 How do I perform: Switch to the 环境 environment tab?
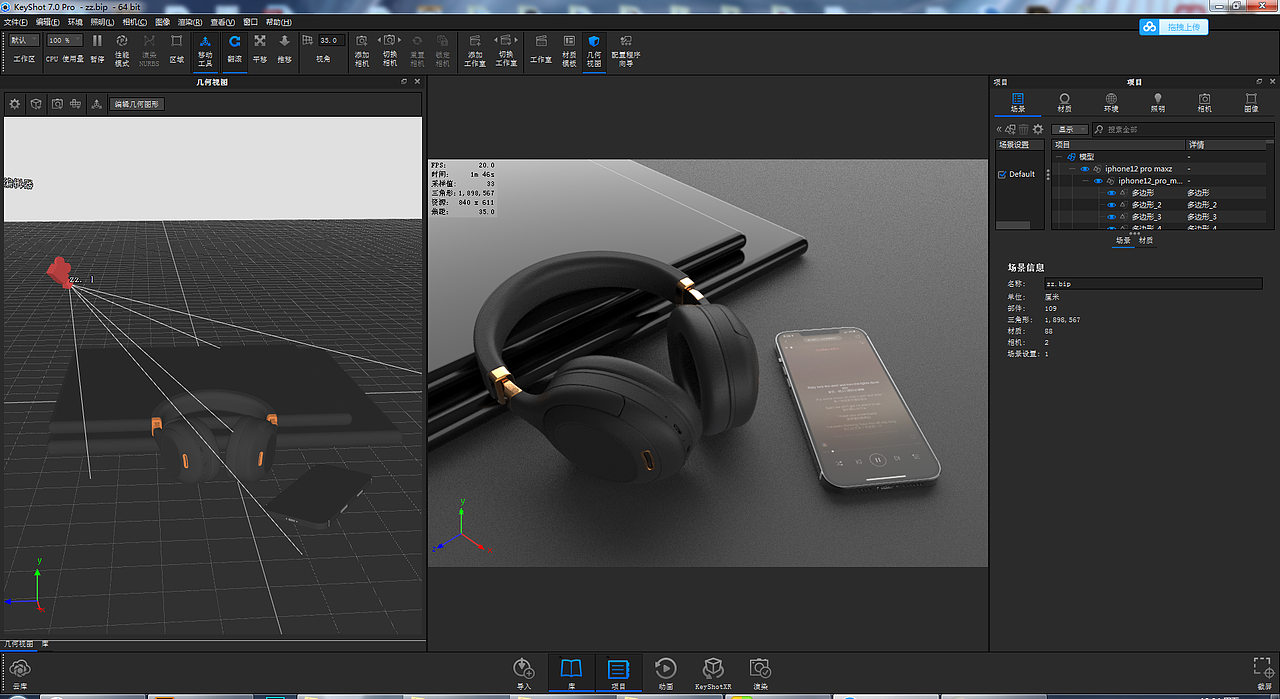coord(1111,103)
